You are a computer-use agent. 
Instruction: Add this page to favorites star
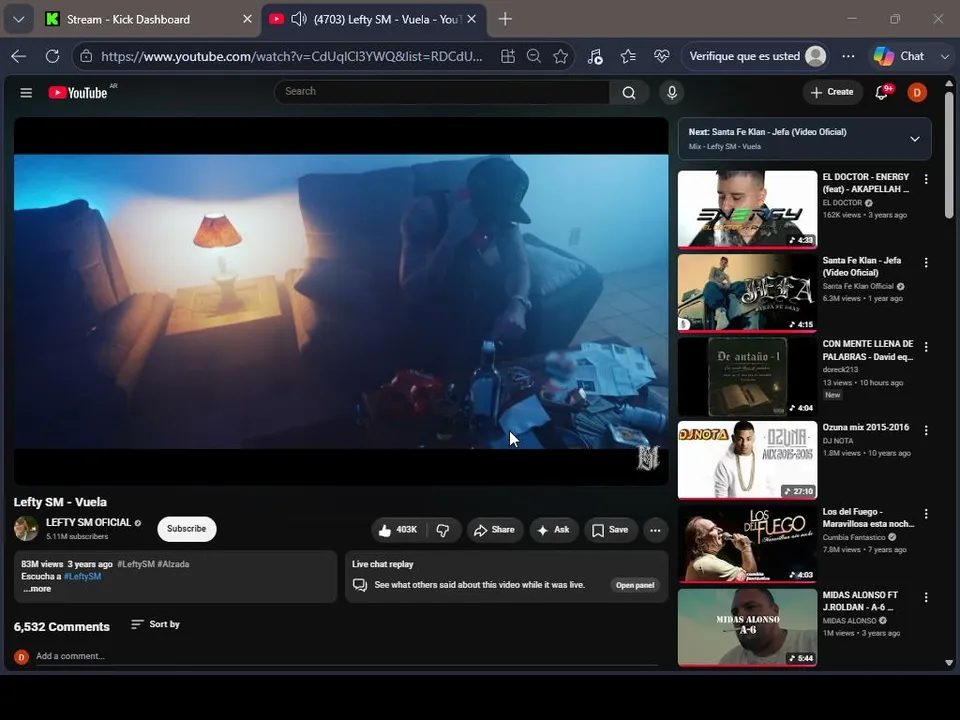(x=560, y=56)
